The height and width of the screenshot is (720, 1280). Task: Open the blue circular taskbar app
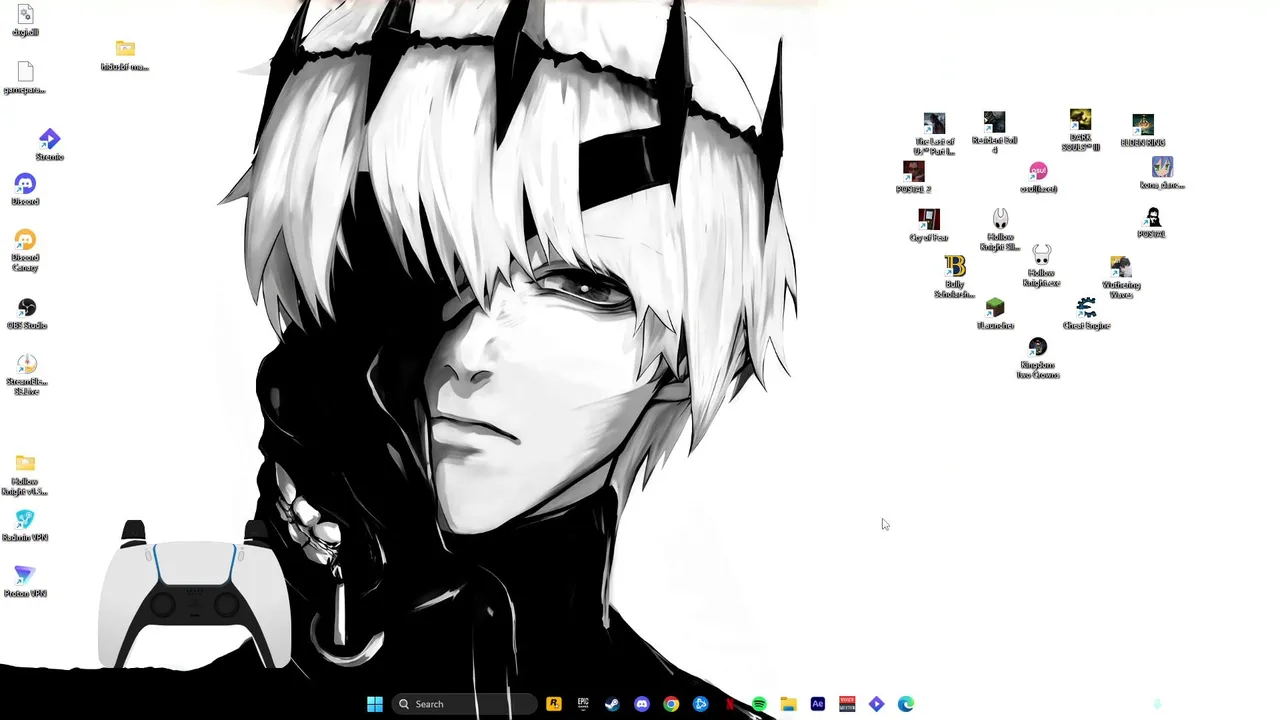(701, 704)
